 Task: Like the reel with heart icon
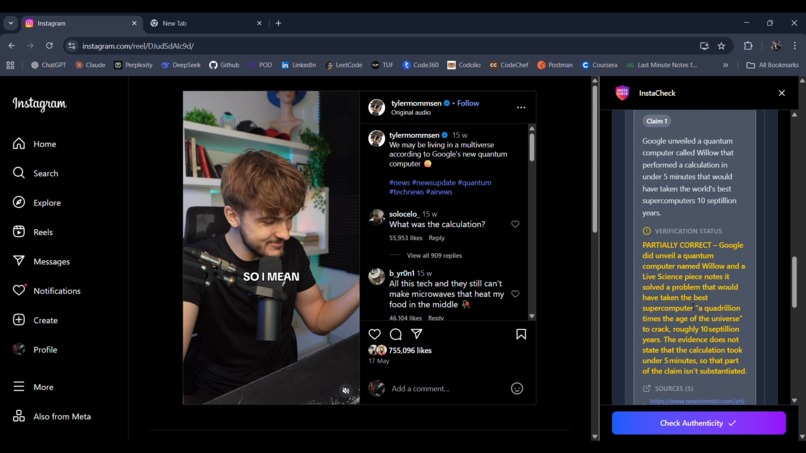pyautogui.click(x=375, y=334)
